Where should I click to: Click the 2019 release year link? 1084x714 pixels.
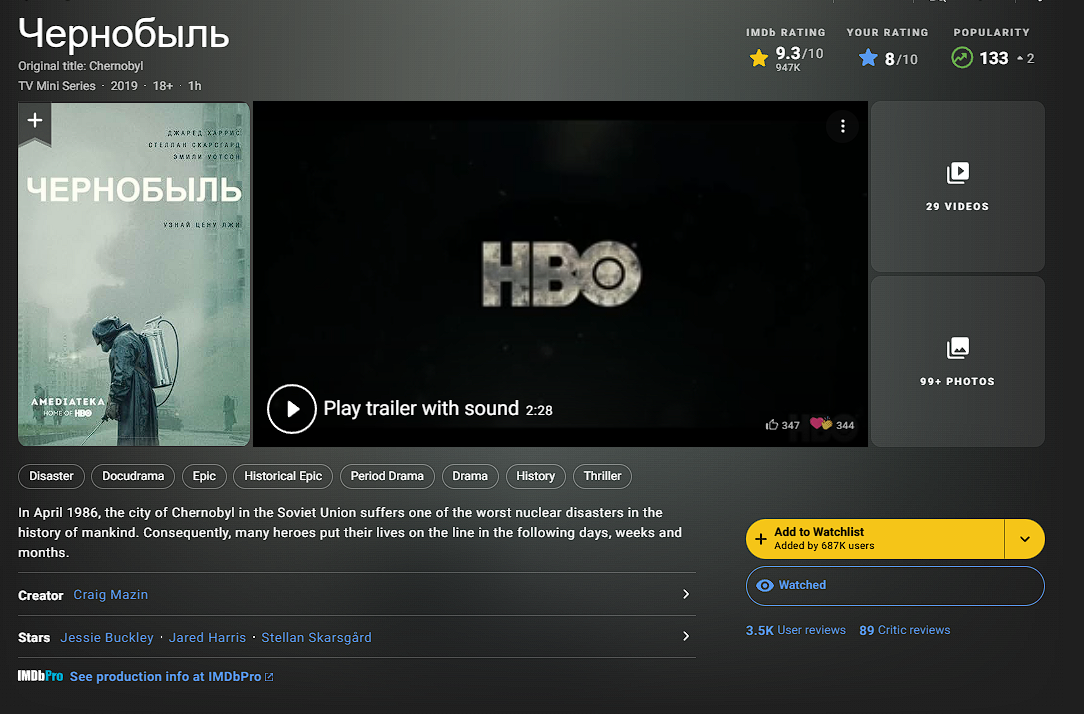pyautogui.click(x=124, y=86)
